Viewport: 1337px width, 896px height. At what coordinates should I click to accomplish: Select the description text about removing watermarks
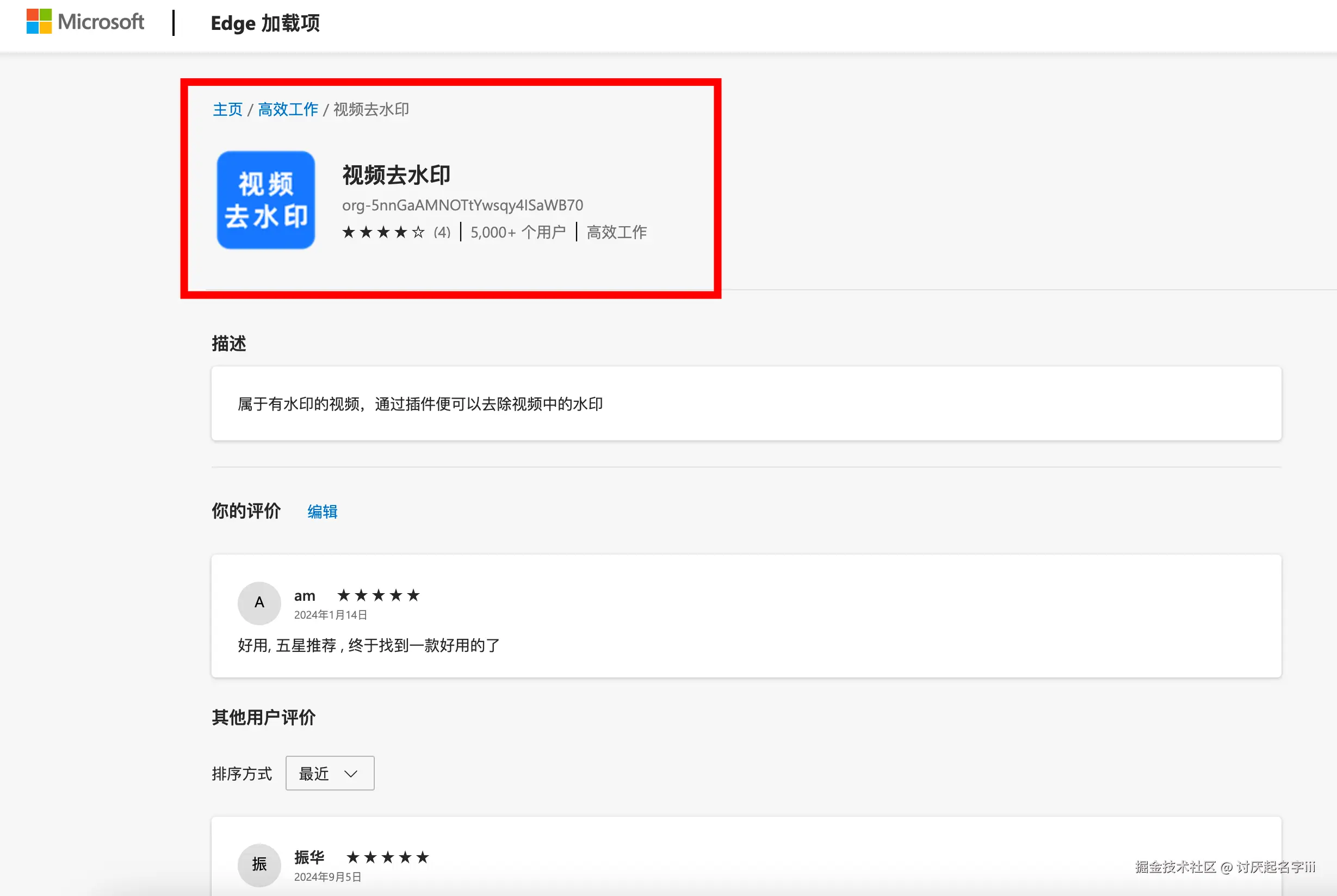coord(420,404)
